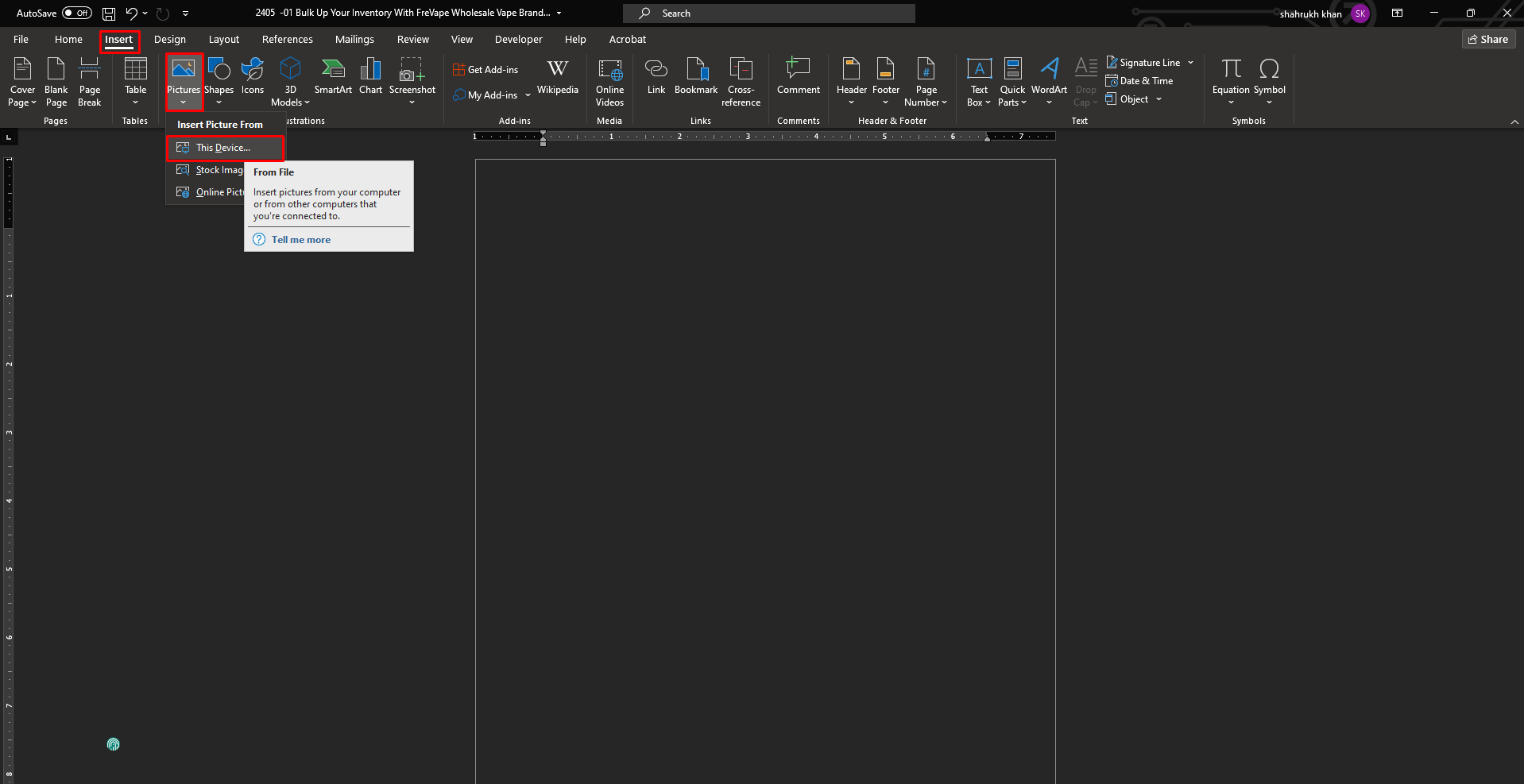Insert a SmartArt graphic

332,78
